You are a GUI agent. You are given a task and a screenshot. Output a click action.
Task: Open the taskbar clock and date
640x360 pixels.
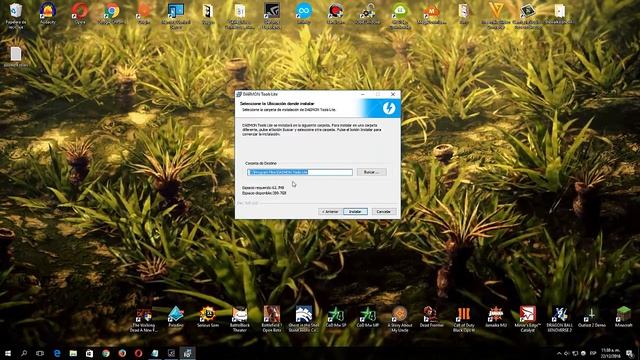pos(610,353)
